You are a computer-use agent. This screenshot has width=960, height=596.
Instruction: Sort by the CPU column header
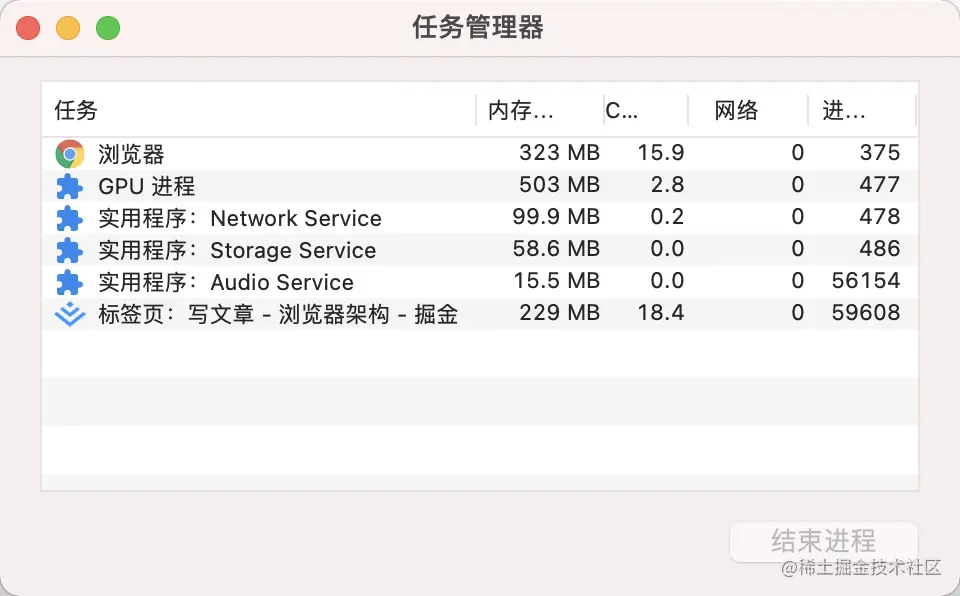(x=621, y=111)
